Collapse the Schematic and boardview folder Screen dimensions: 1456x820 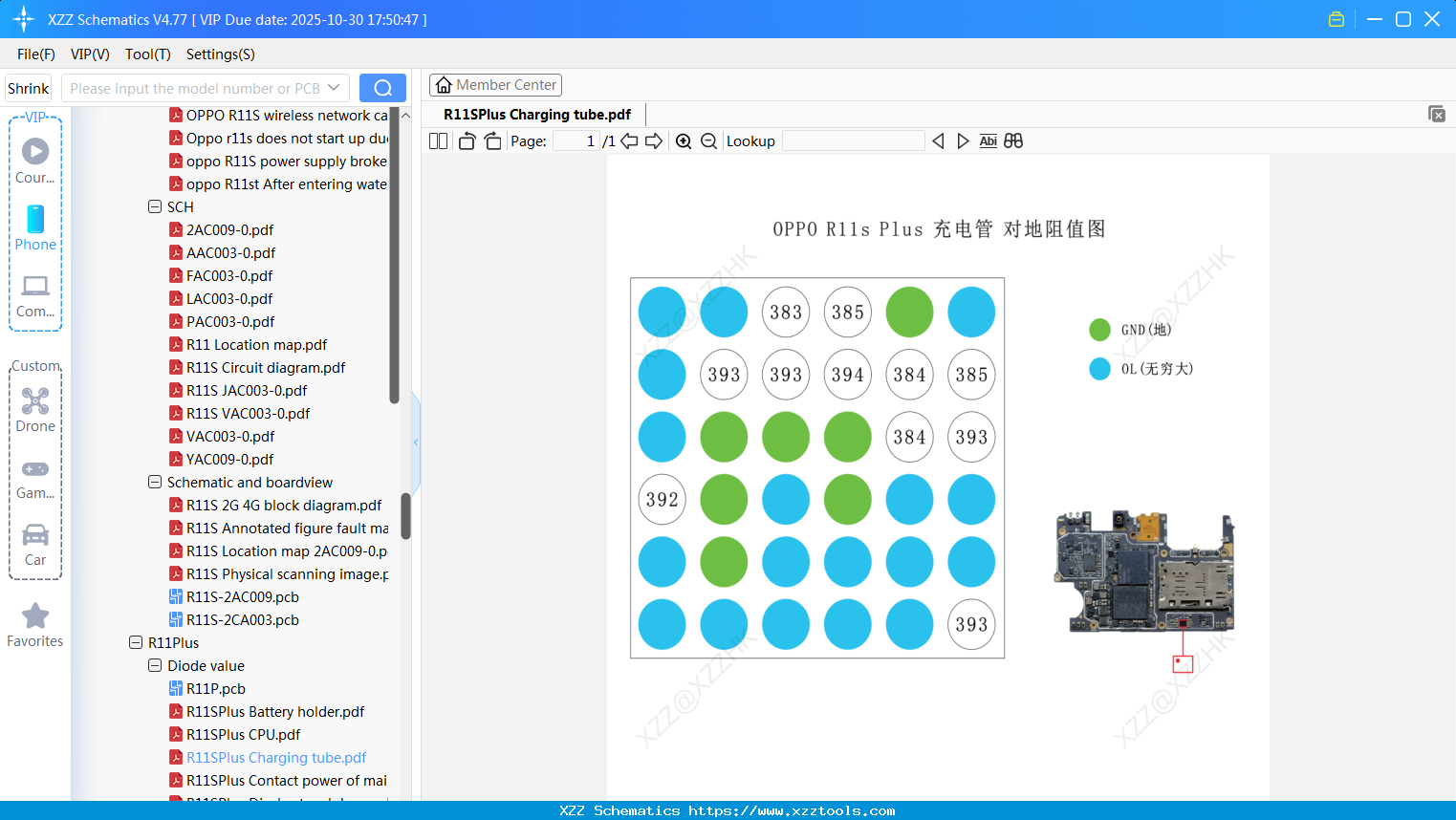(x=155, y=482)
